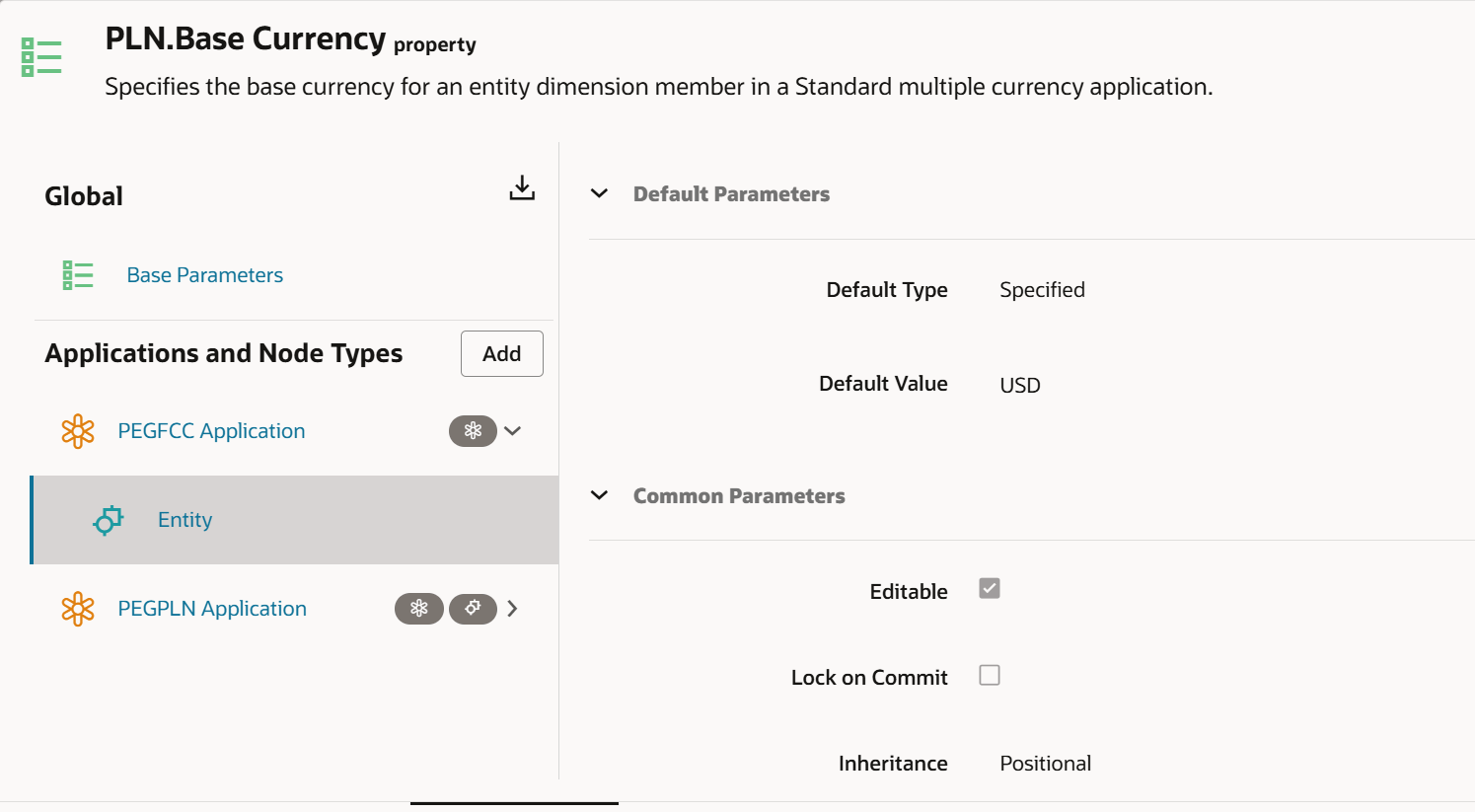The image size is (1475, 812).
Task: Open the PEGPLN Application link
Action: click(212, 609)
